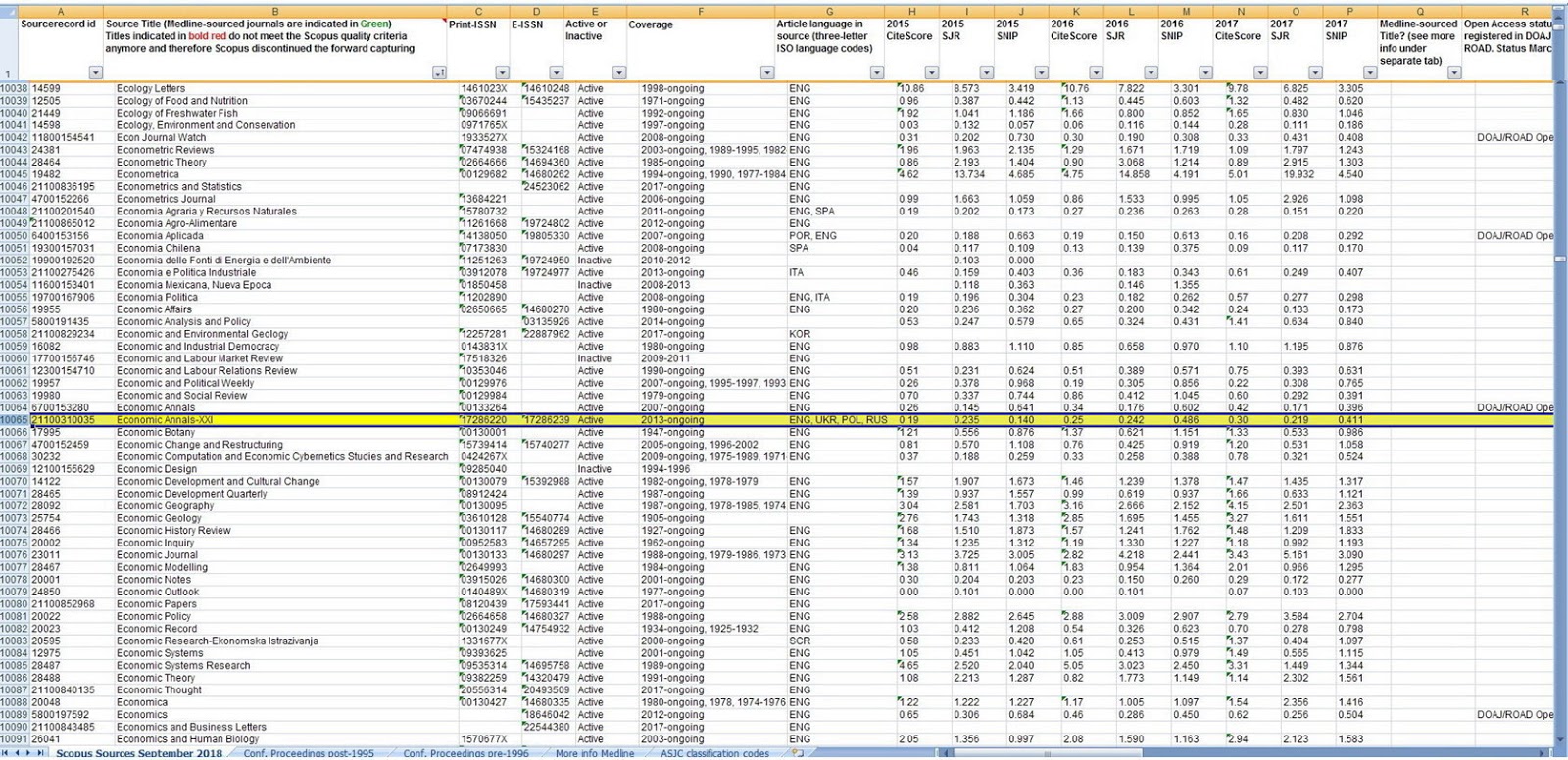Viewport: 1568px width, 760px height.
Task: Select column A header
Action: click(x=60, y=12)
